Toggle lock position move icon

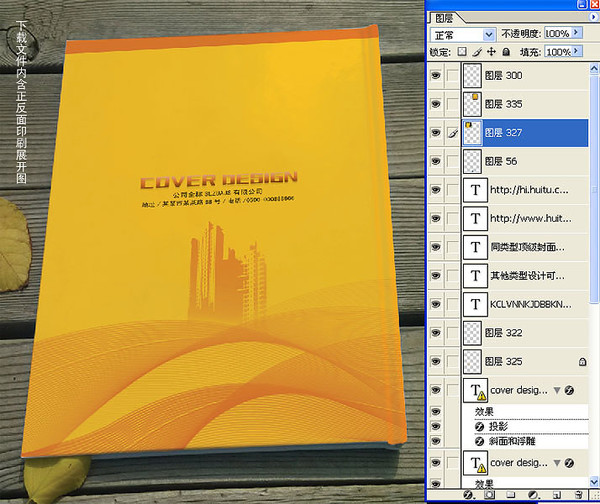tap(491, 52)
